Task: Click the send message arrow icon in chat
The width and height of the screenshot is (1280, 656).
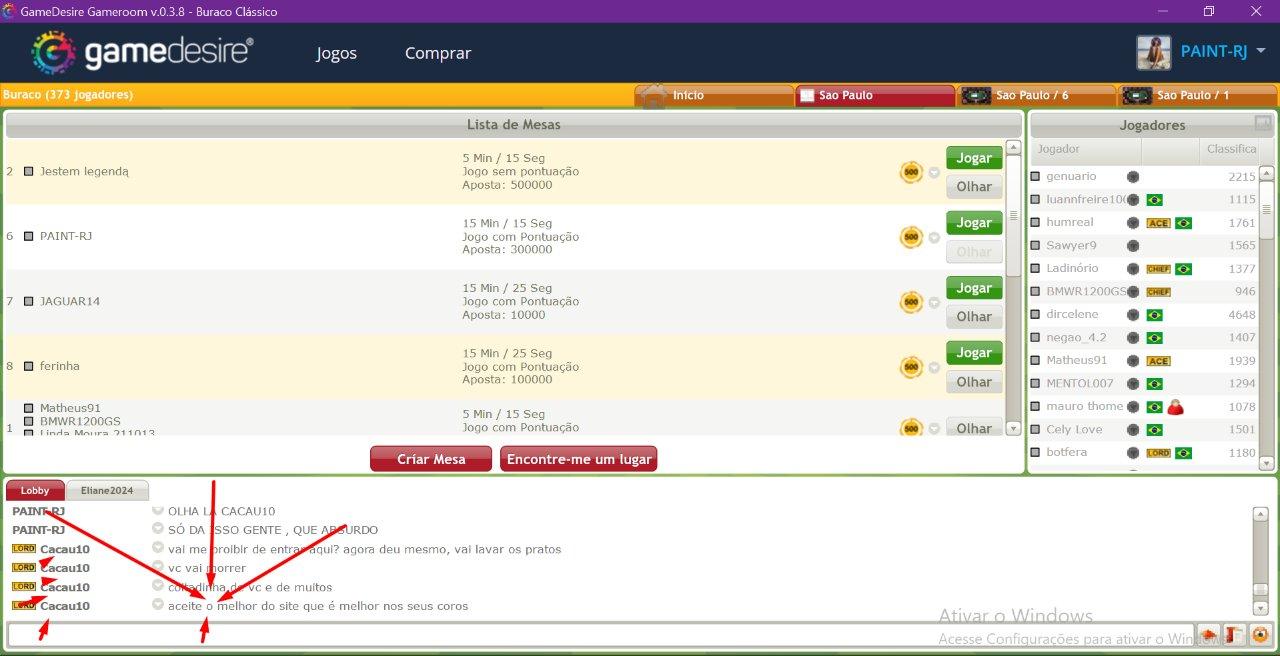Action: pyautogui.click(x=1209, y=635)
